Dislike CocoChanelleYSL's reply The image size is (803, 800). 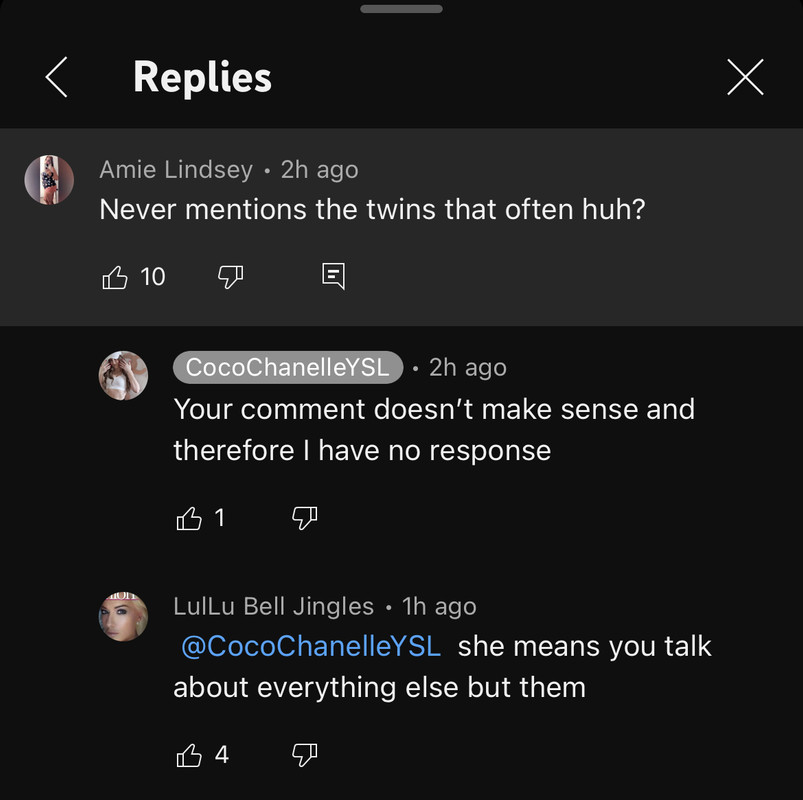pos(304,518)
